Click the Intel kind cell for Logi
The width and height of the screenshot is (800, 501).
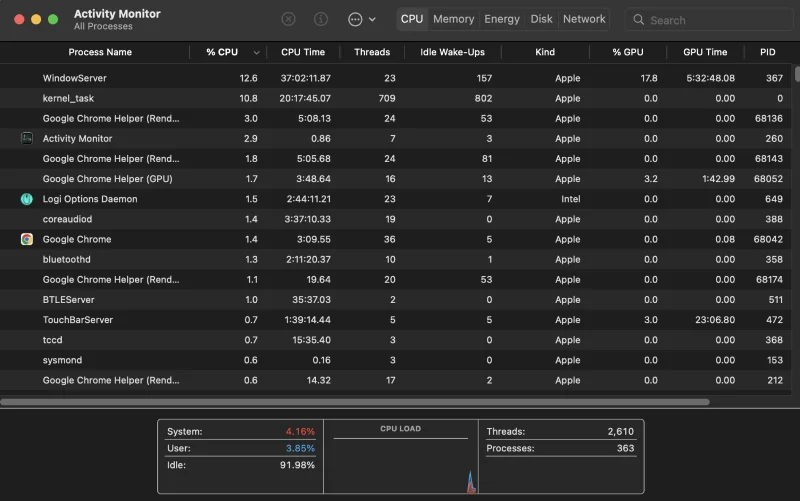pyautogui.click(x=570, y=199)
